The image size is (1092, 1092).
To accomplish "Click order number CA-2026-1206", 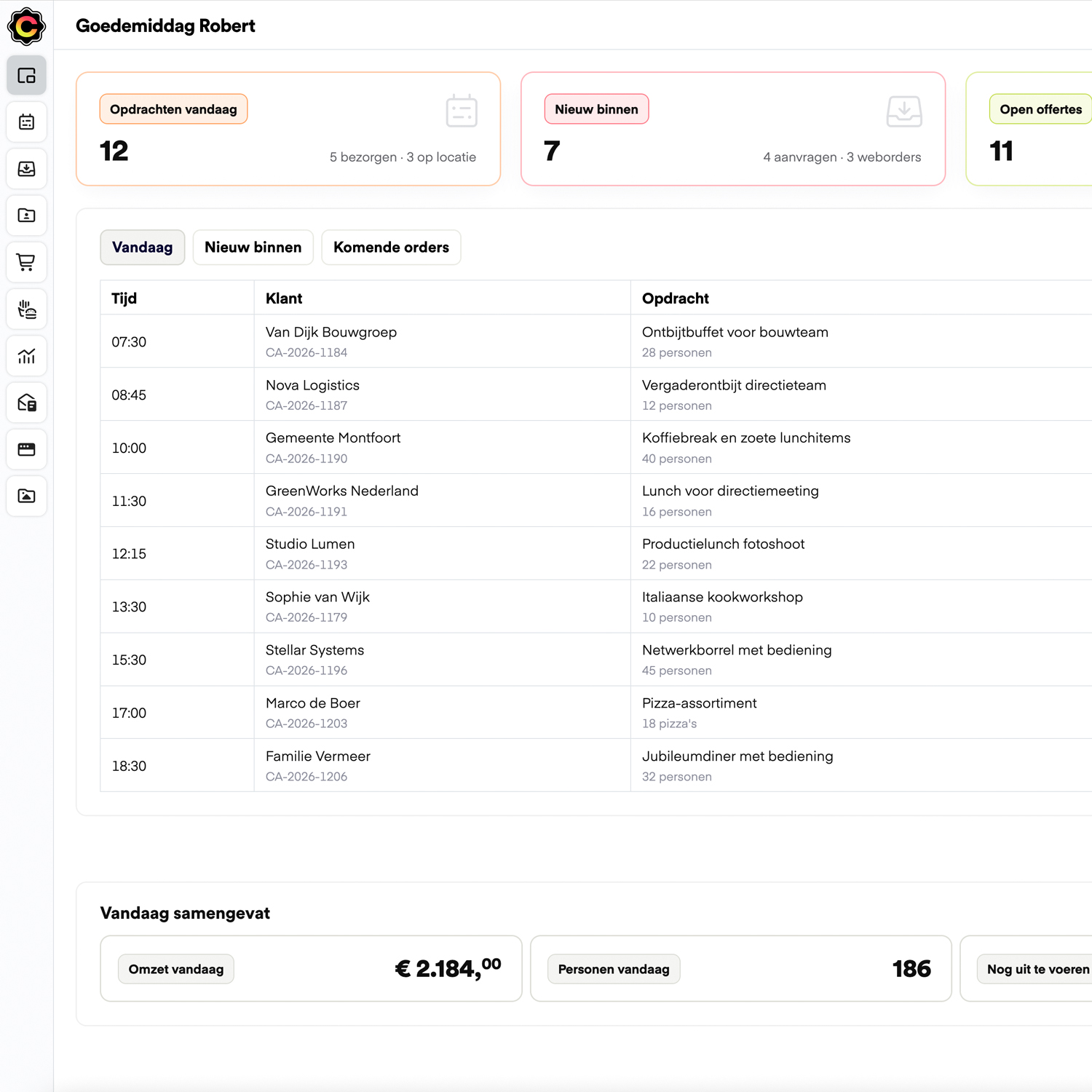I will click(306, 777).
